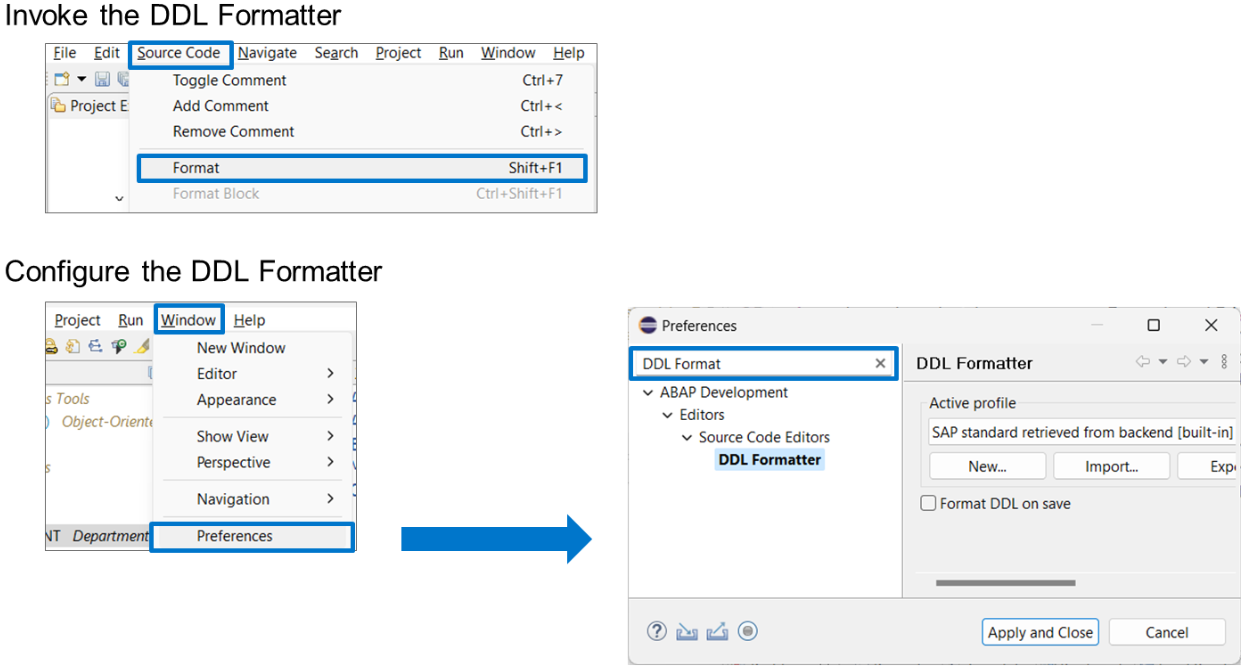Choose New Window menu entry
This screenshot has width=1245, height=668.
coord(254,348)
